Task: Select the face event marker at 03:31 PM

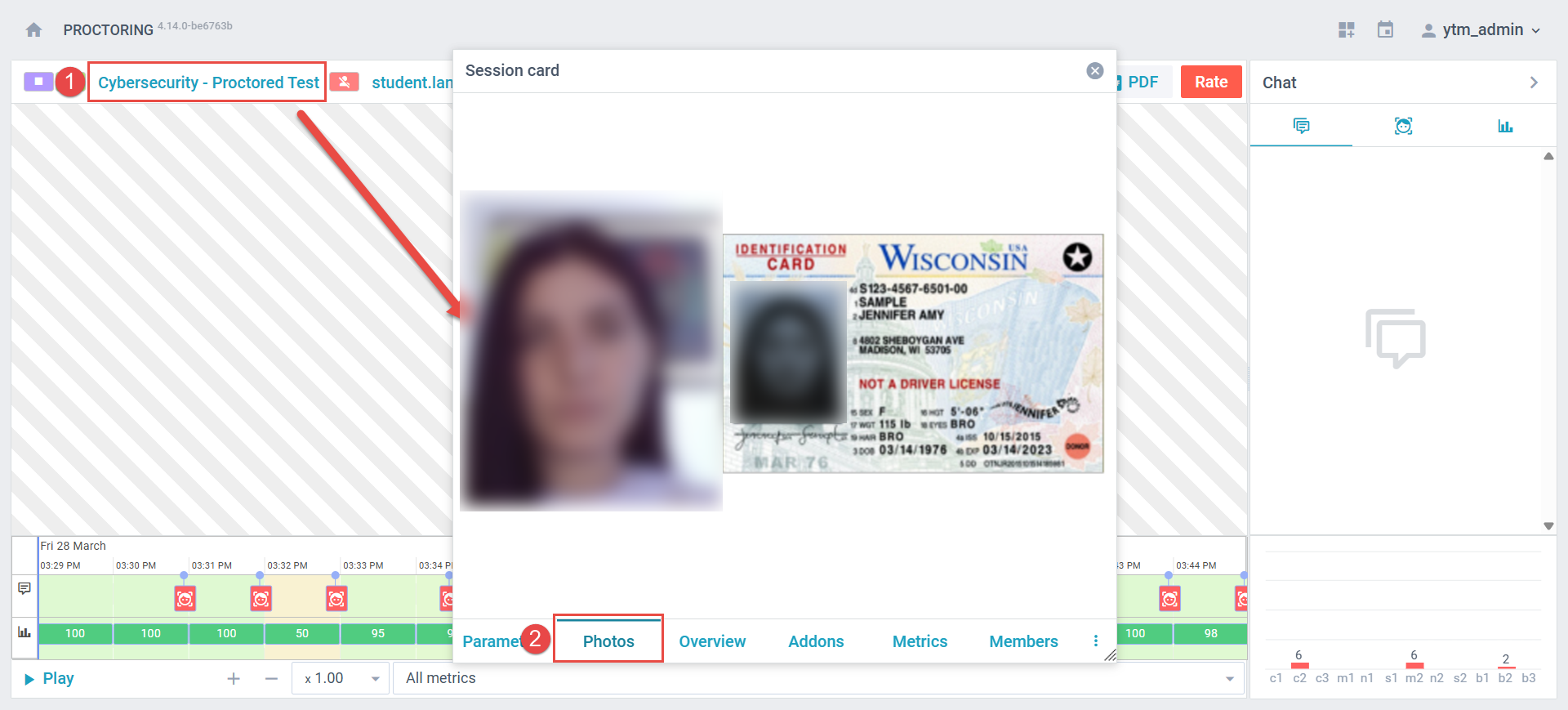Action: coord(185,599)
